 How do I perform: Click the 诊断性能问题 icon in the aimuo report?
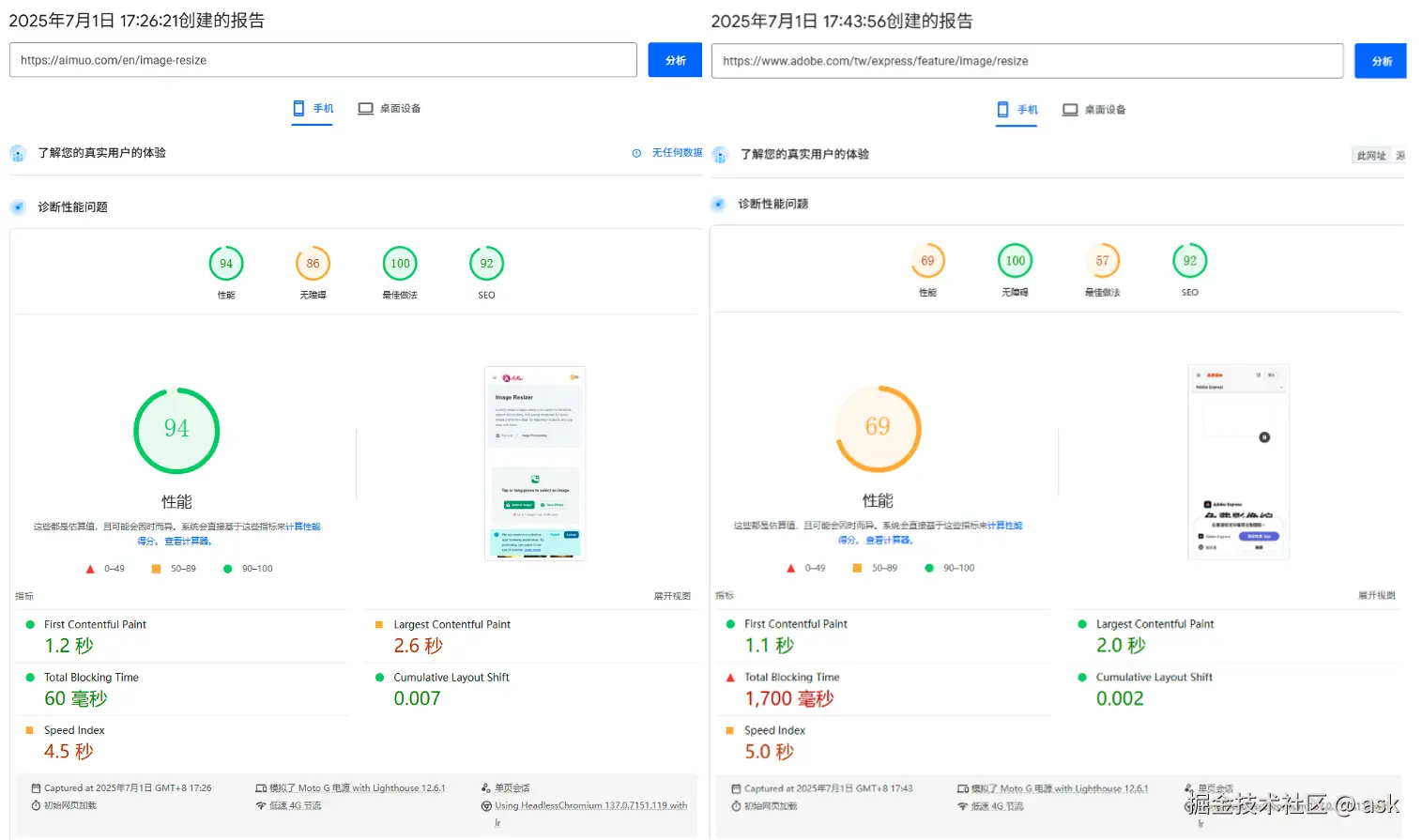coord(18,206)
